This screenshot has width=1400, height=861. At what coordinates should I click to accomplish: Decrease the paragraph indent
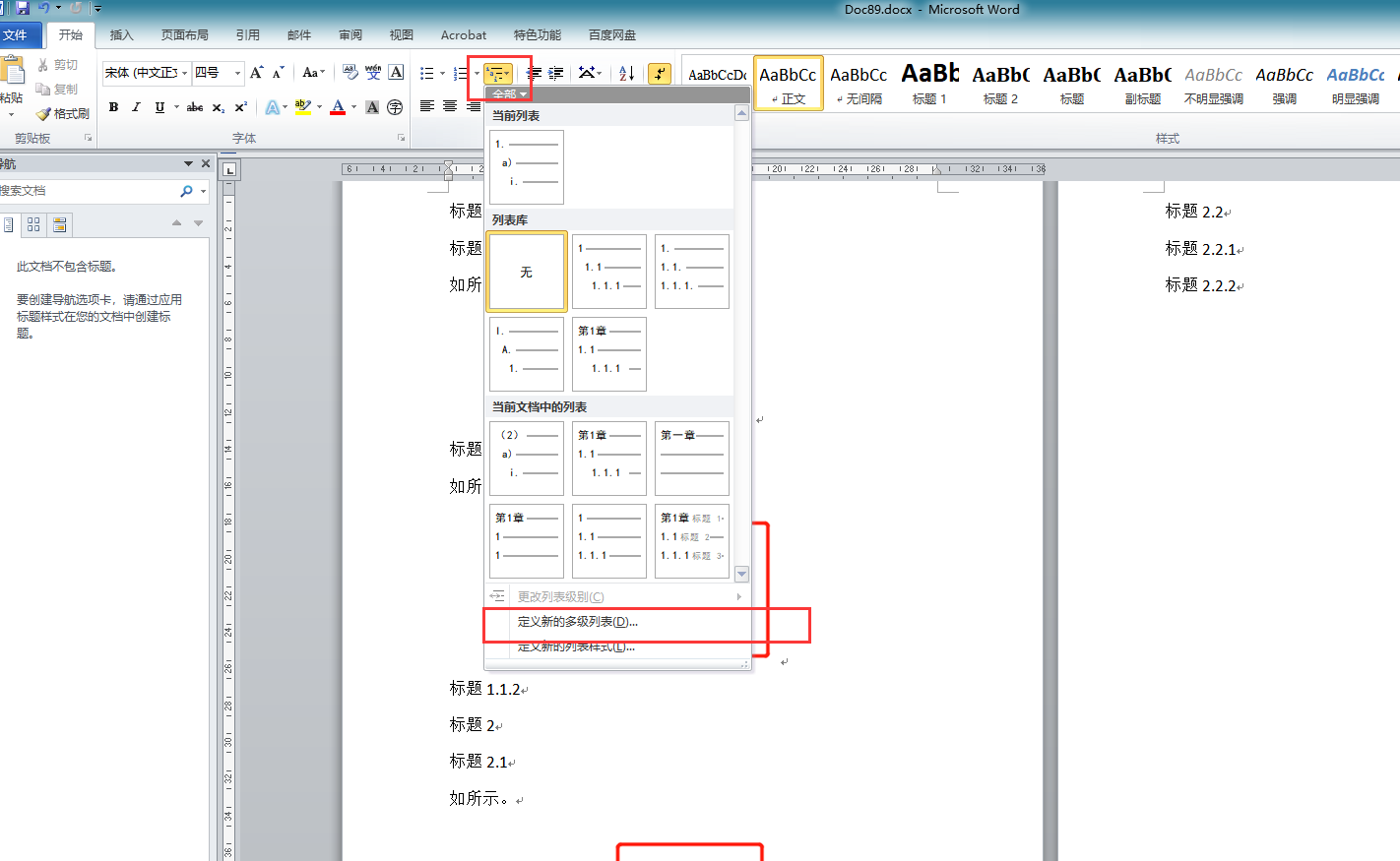tap(534, 74)
